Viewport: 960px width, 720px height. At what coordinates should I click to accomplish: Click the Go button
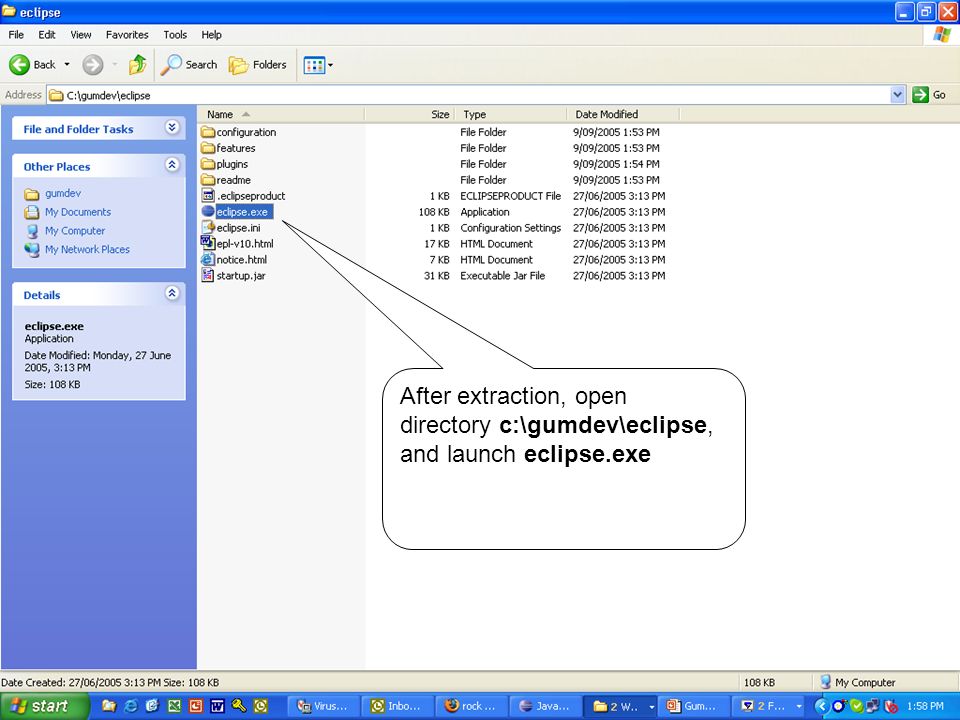point(929,95)
